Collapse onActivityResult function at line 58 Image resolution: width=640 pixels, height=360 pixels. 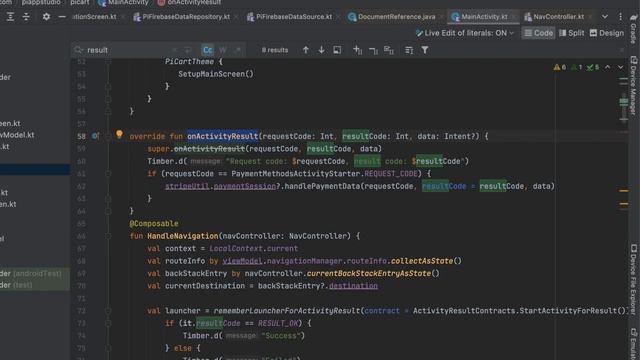pos(108,136)
